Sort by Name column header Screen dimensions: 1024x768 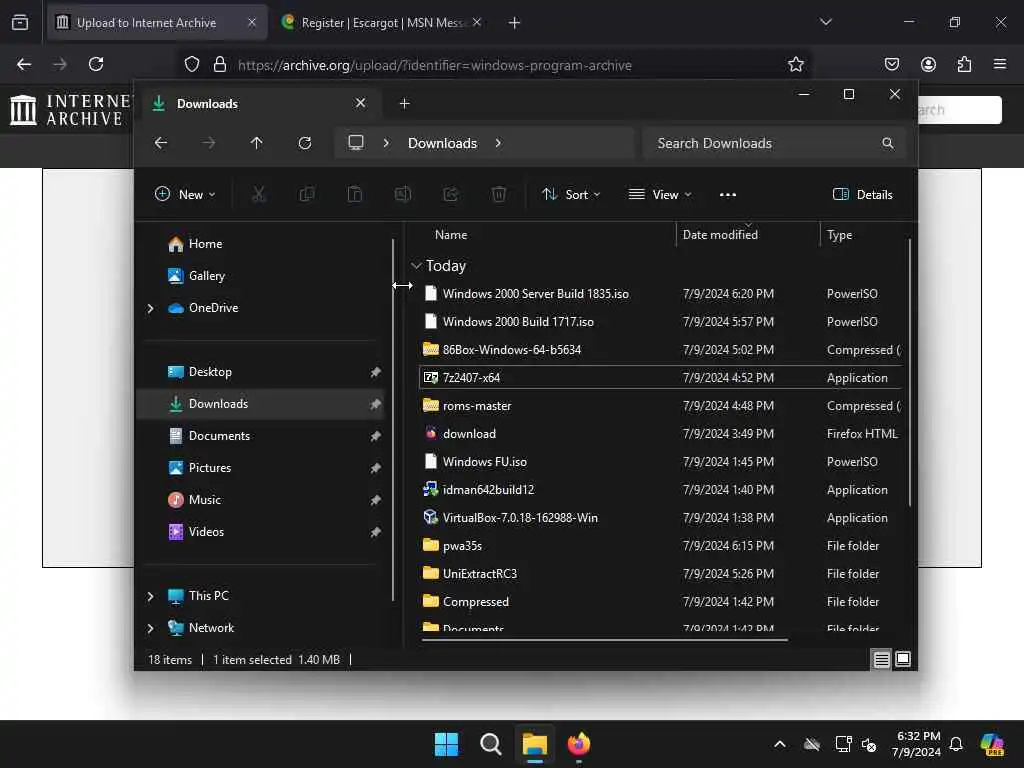tap(451, 234)
